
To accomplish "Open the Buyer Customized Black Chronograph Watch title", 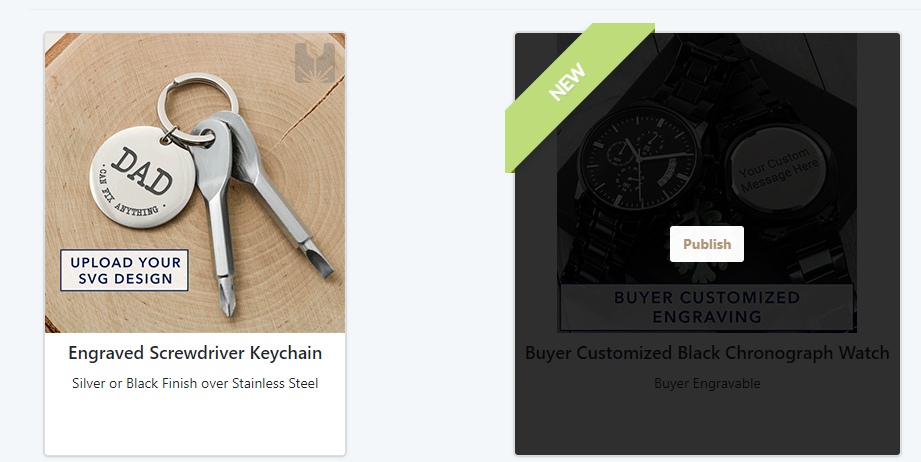I will tap(707, 353).
